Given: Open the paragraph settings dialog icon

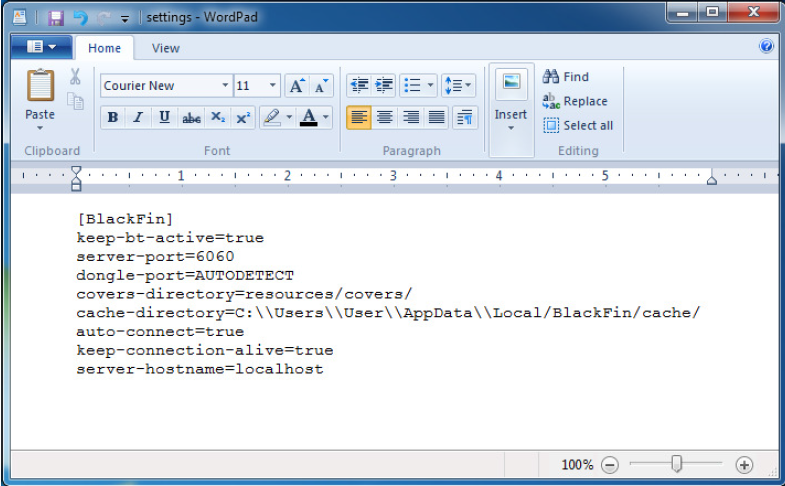Looking at the screenshot, I should 465,118.
